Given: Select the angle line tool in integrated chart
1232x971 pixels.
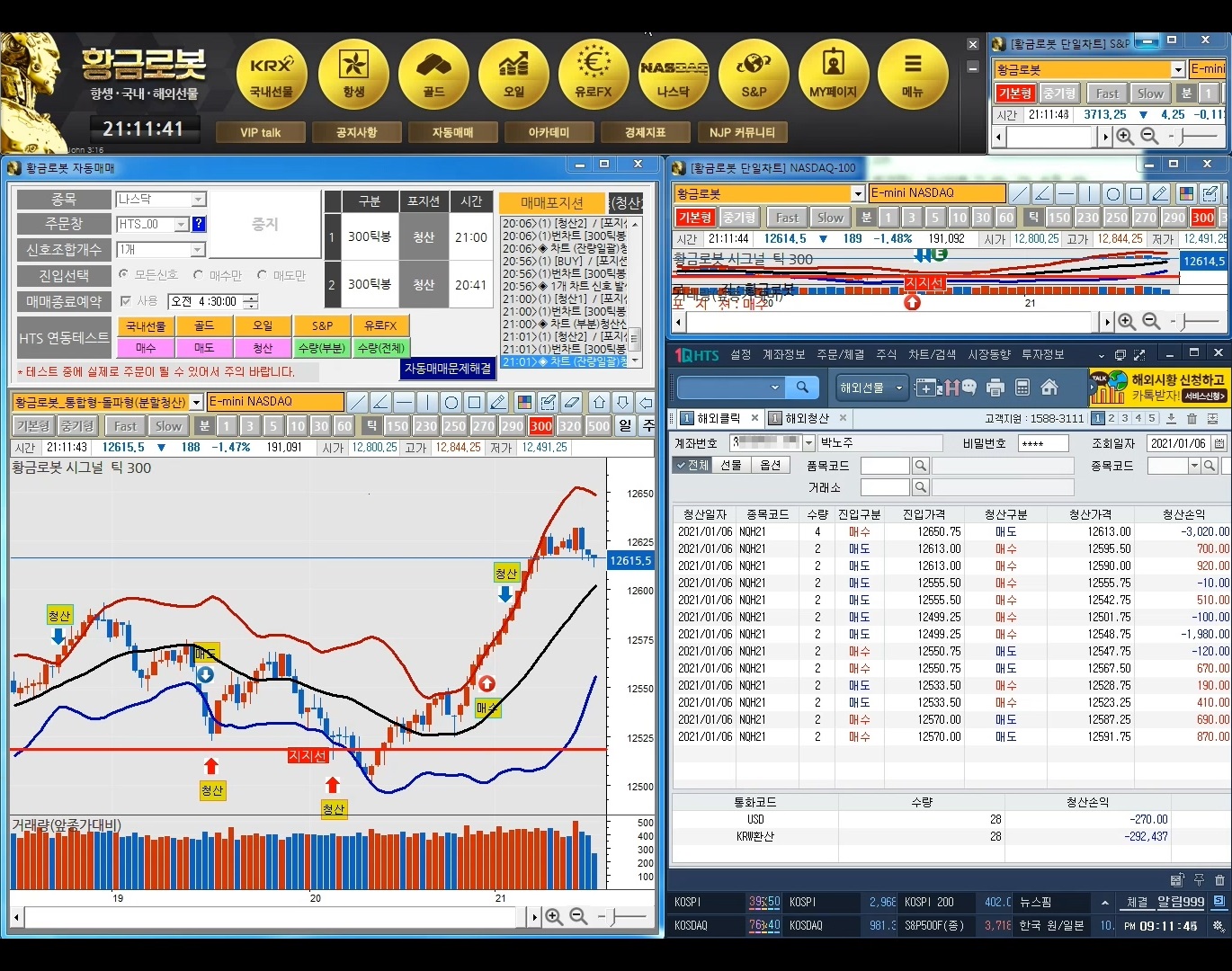Looking at the screenshot, I should 380,402.
